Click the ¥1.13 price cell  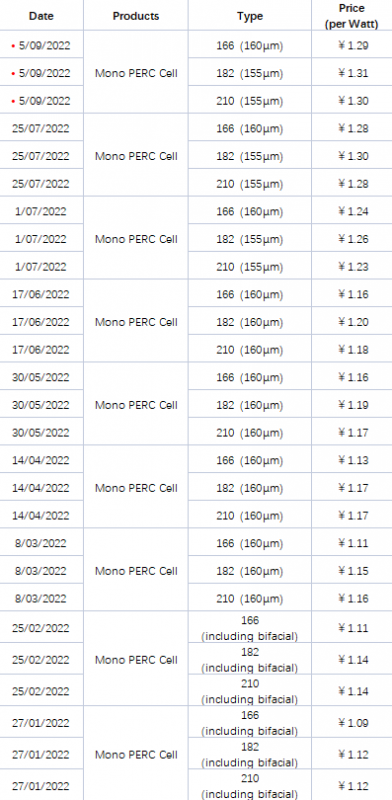pyautogui.click(x=352, y=460)
